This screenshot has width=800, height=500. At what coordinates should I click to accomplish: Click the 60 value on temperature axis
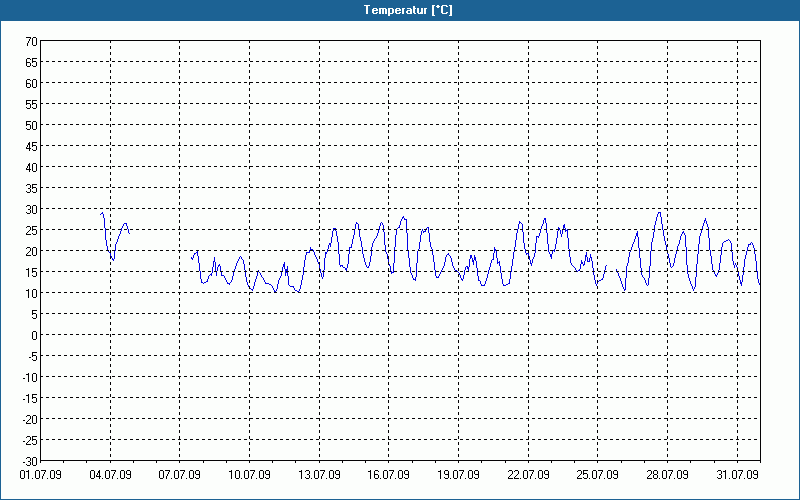(32, 83)
